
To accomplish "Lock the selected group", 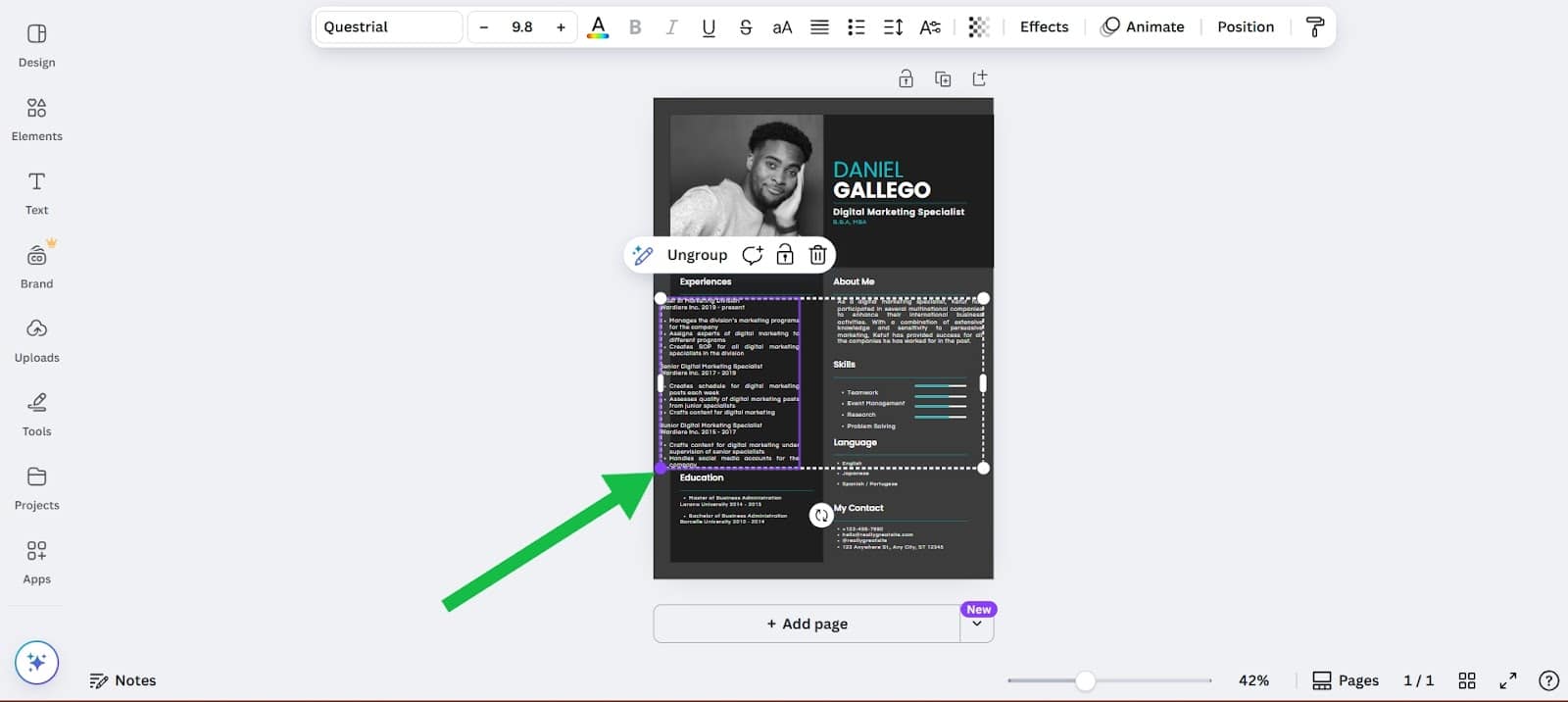I will [785, 255].
